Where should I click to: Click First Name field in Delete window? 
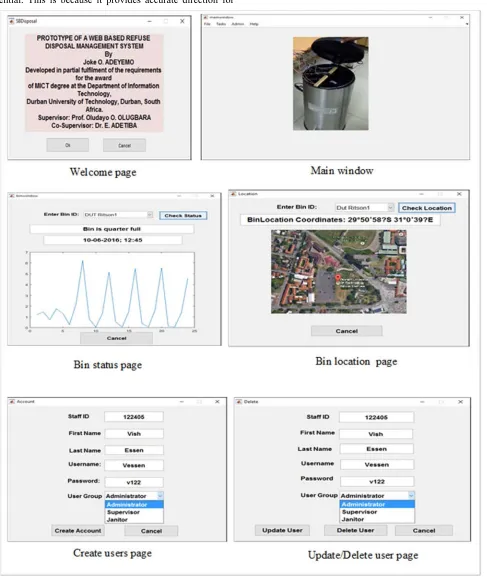click(376, 434)
